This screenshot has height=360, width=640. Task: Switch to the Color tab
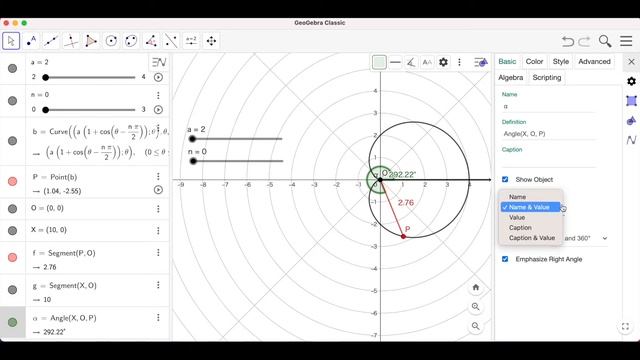(x=534, y=62)
